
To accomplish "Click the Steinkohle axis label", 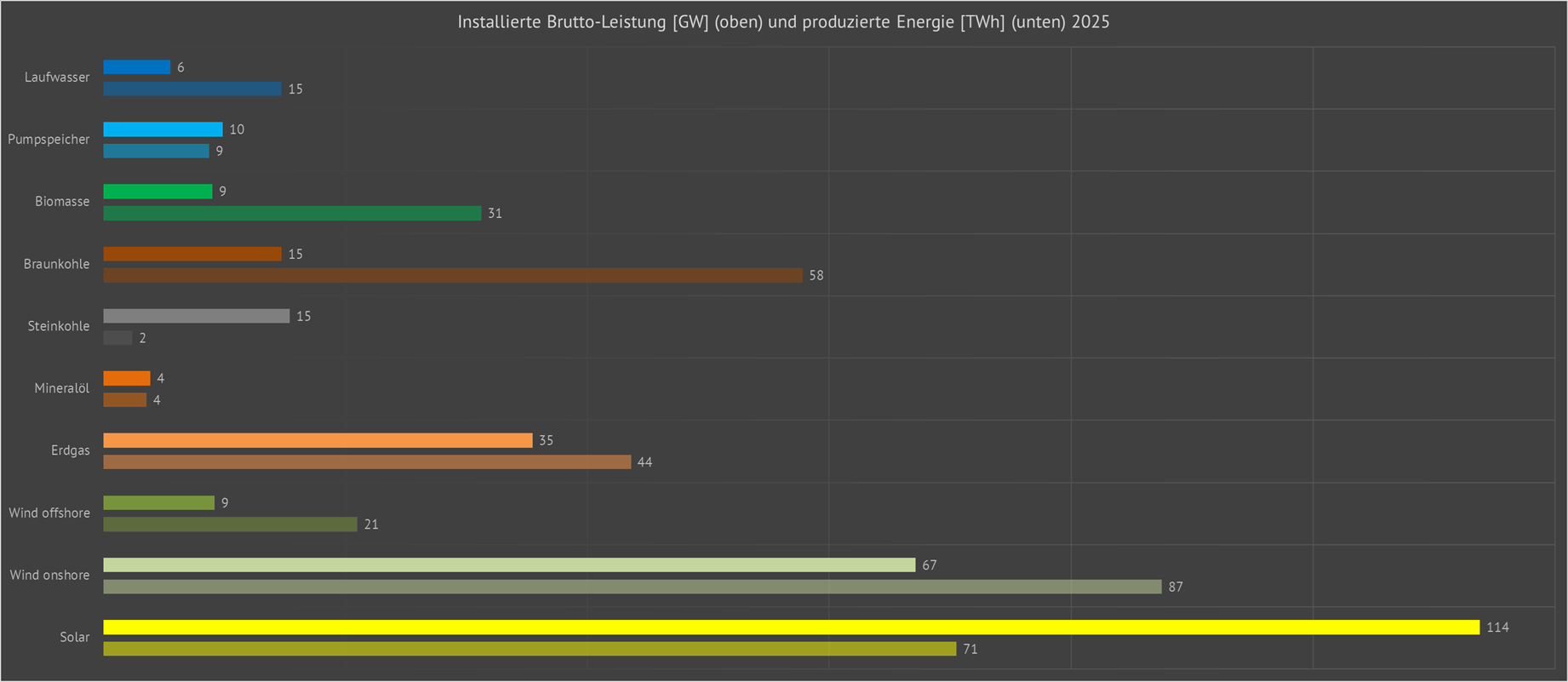I will pyautogui.click(x=58, y=326).
